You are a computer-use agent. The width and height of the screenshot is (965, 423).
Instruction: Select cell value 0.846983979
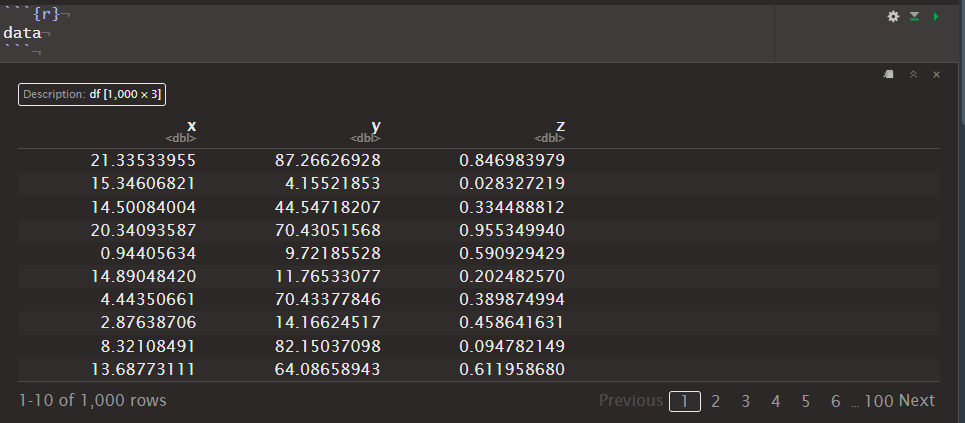(x=512, y=161)
